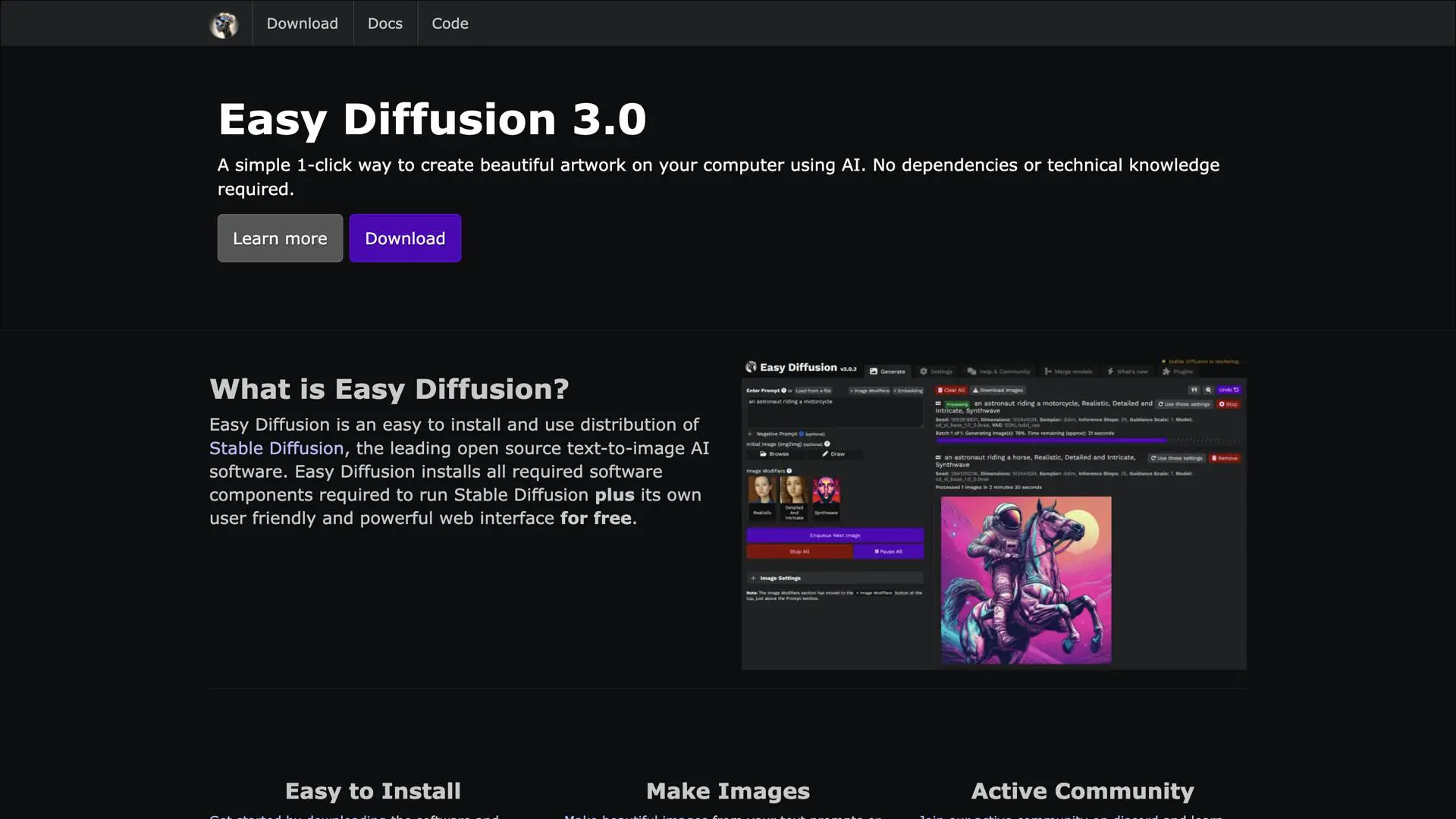This screenshot has width=1456, height=819.
Task: Click the Stable Diffusion hyperlink
Action: [276, 448]
